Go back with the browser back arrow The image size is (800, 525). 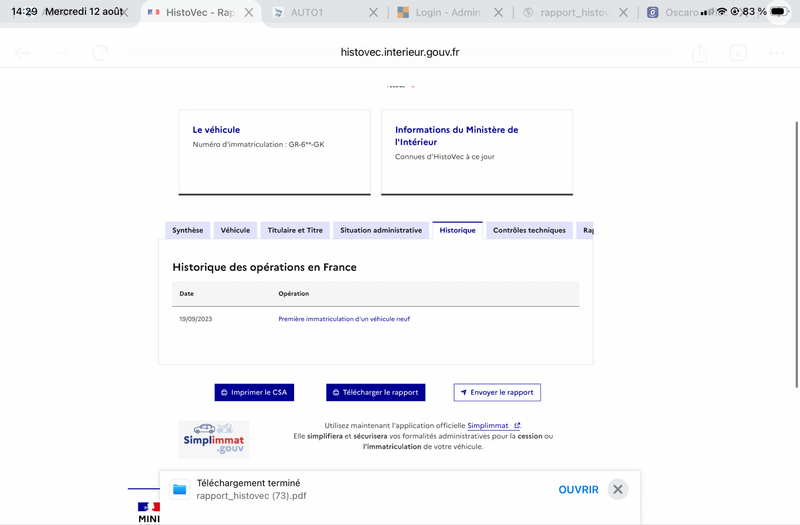click(x=22, y=53)
